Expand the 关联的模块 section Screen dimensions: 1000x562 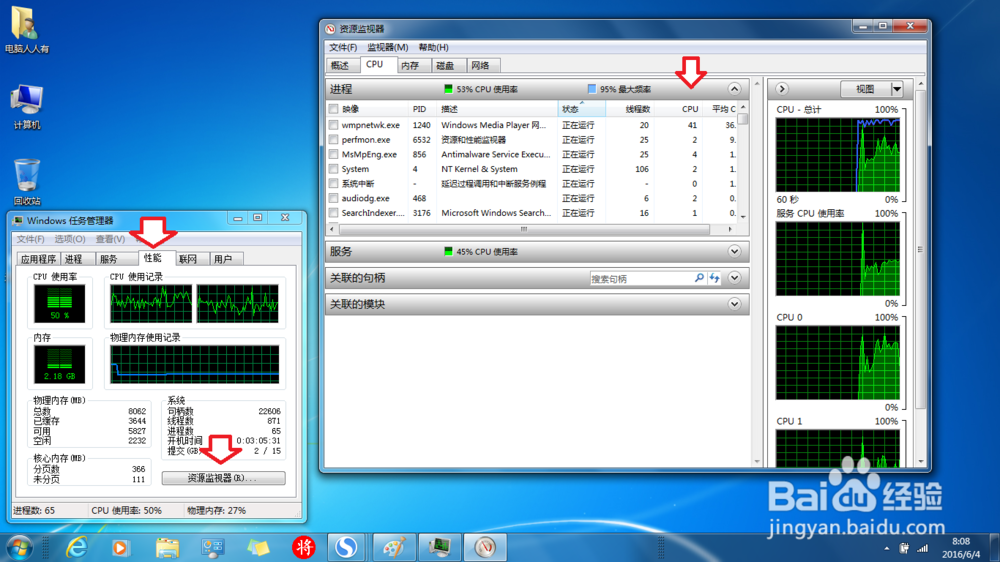coord(735,304)
